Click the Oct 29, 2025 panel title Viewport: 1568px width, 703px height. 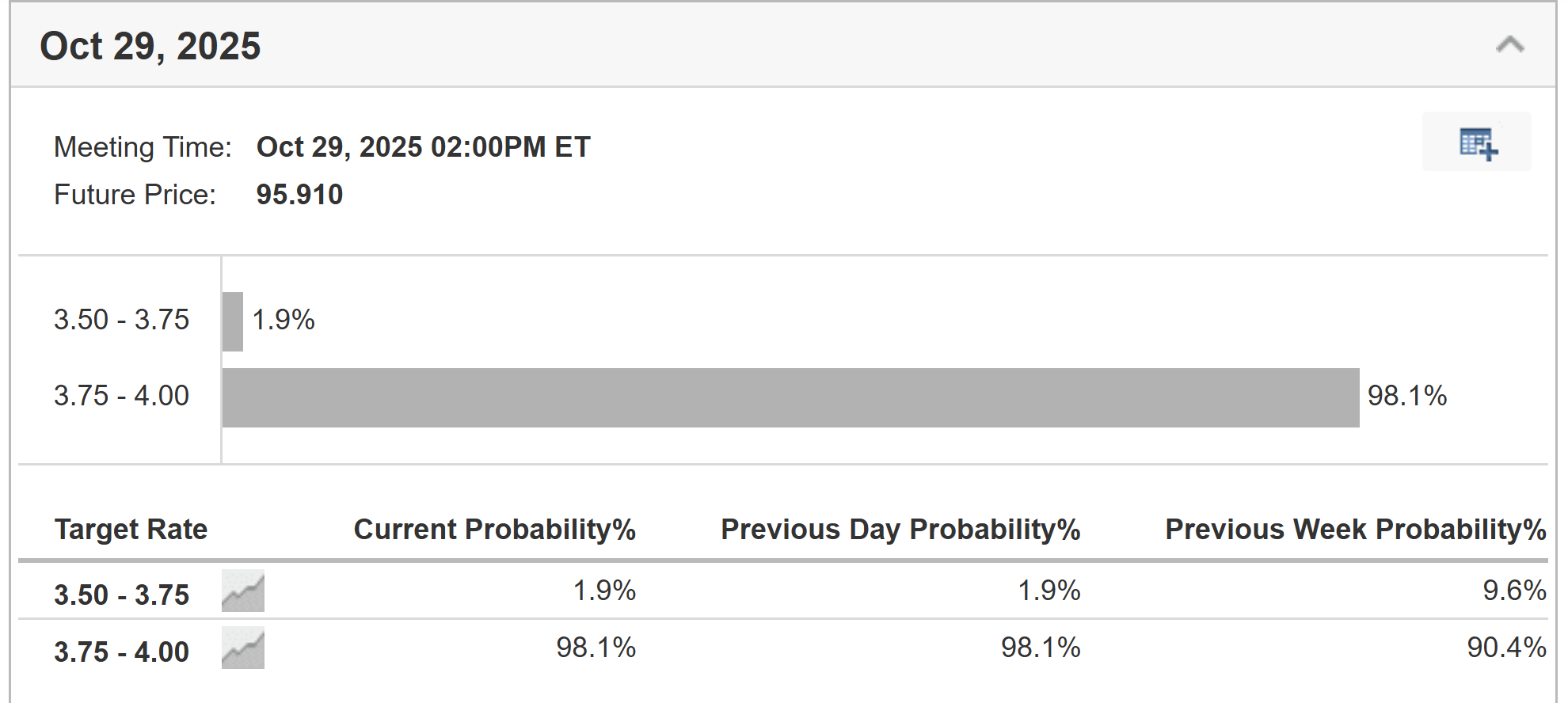[150, 46]
